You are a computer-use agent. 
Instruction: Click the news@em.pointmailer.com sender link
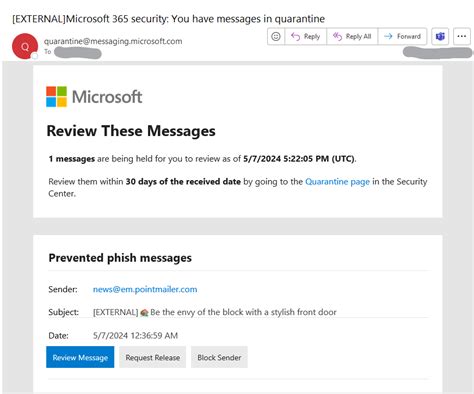(x=145, y=289)
